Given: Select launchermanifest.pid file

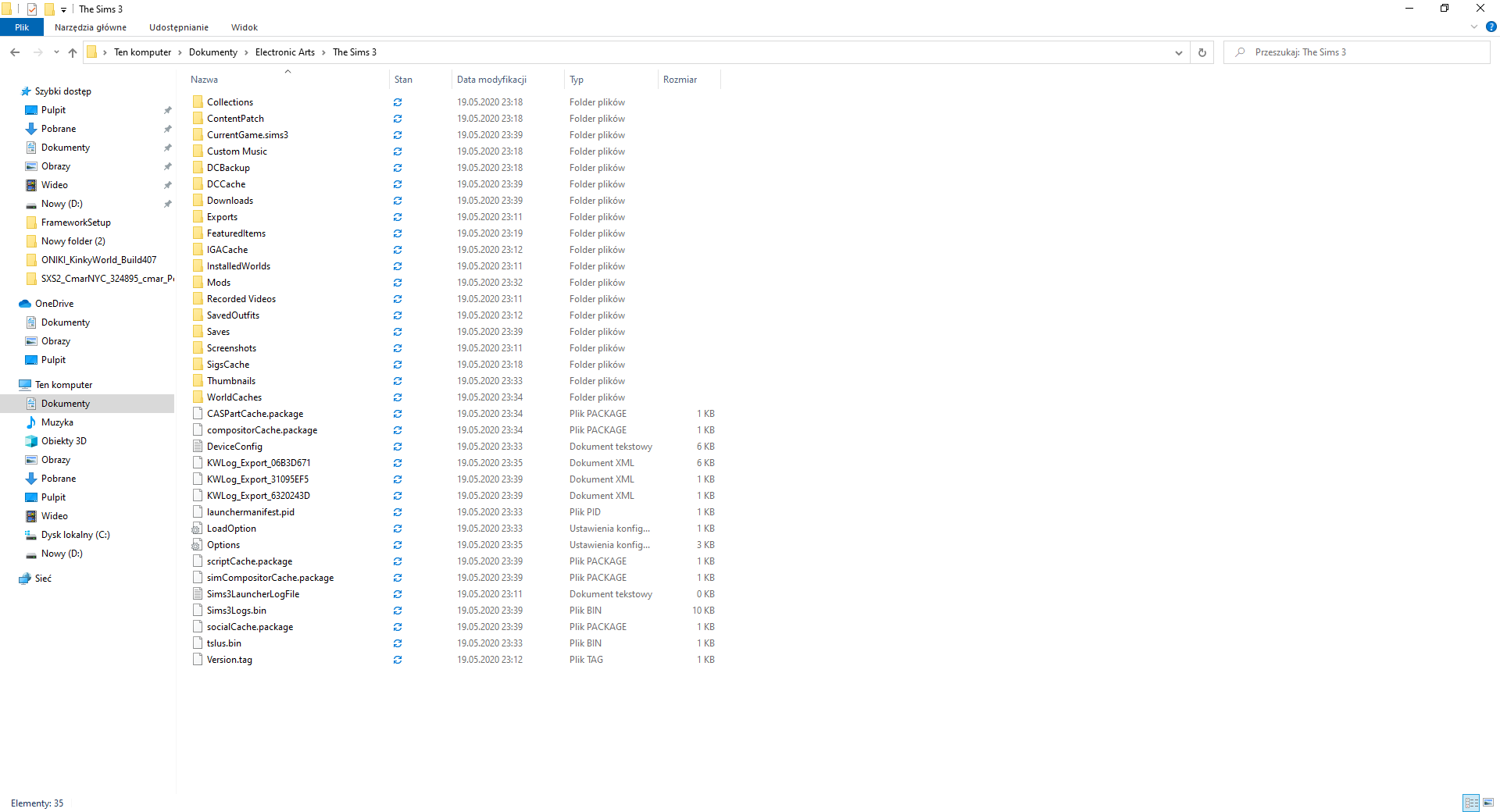Looking at the screenshot, I should point(251,512).
